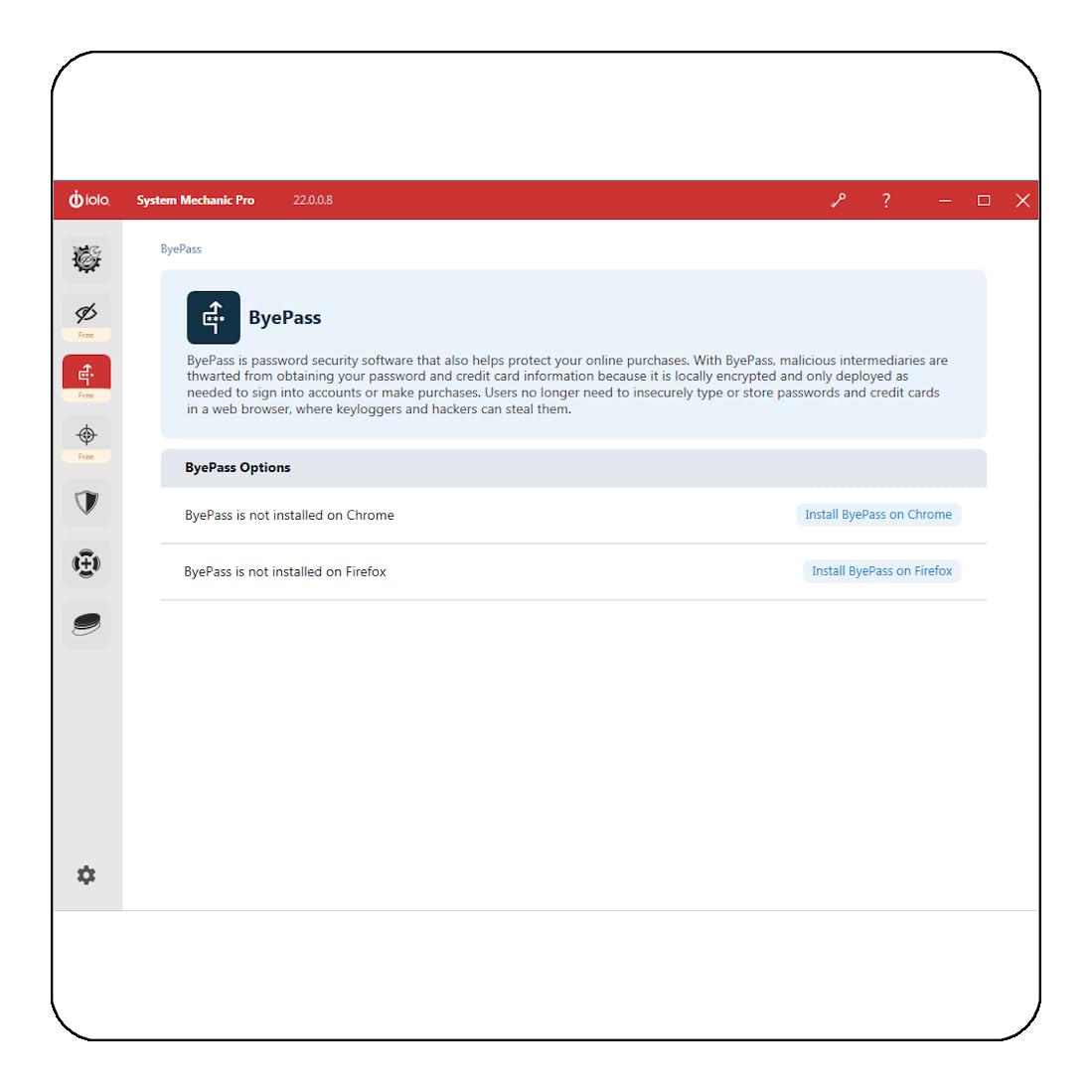Screen dimensions: 1092x1092
Task: Open the gear-and-wrench Dashboard sidebar icon
Action: (86, 259)
